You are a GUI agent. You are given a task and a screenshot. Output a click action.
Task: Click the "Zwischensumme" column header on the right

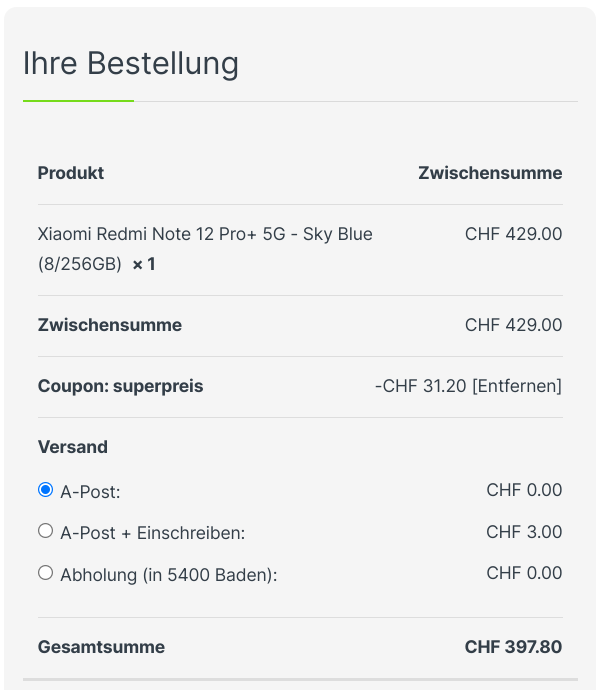tap(490, 173)
